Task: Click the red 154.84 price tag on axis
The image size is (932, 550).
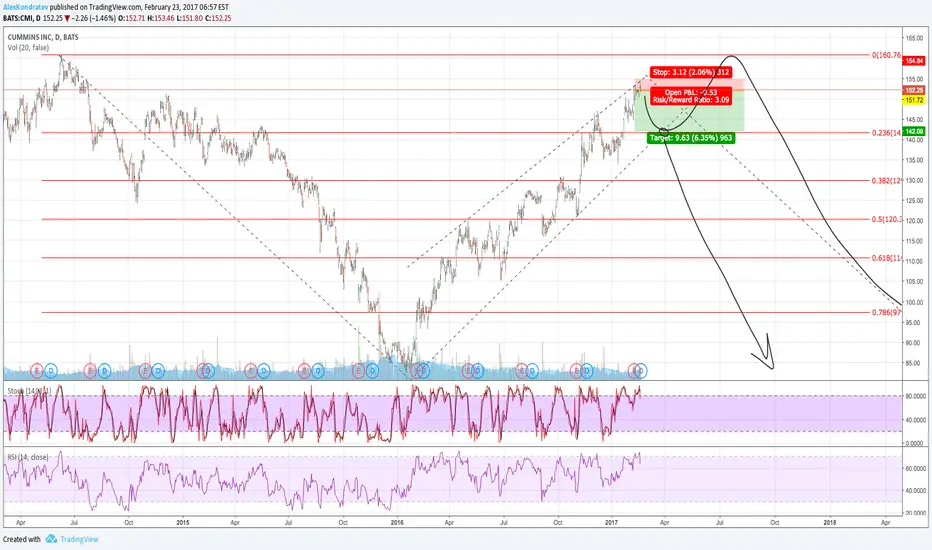Action: point(914,61)
